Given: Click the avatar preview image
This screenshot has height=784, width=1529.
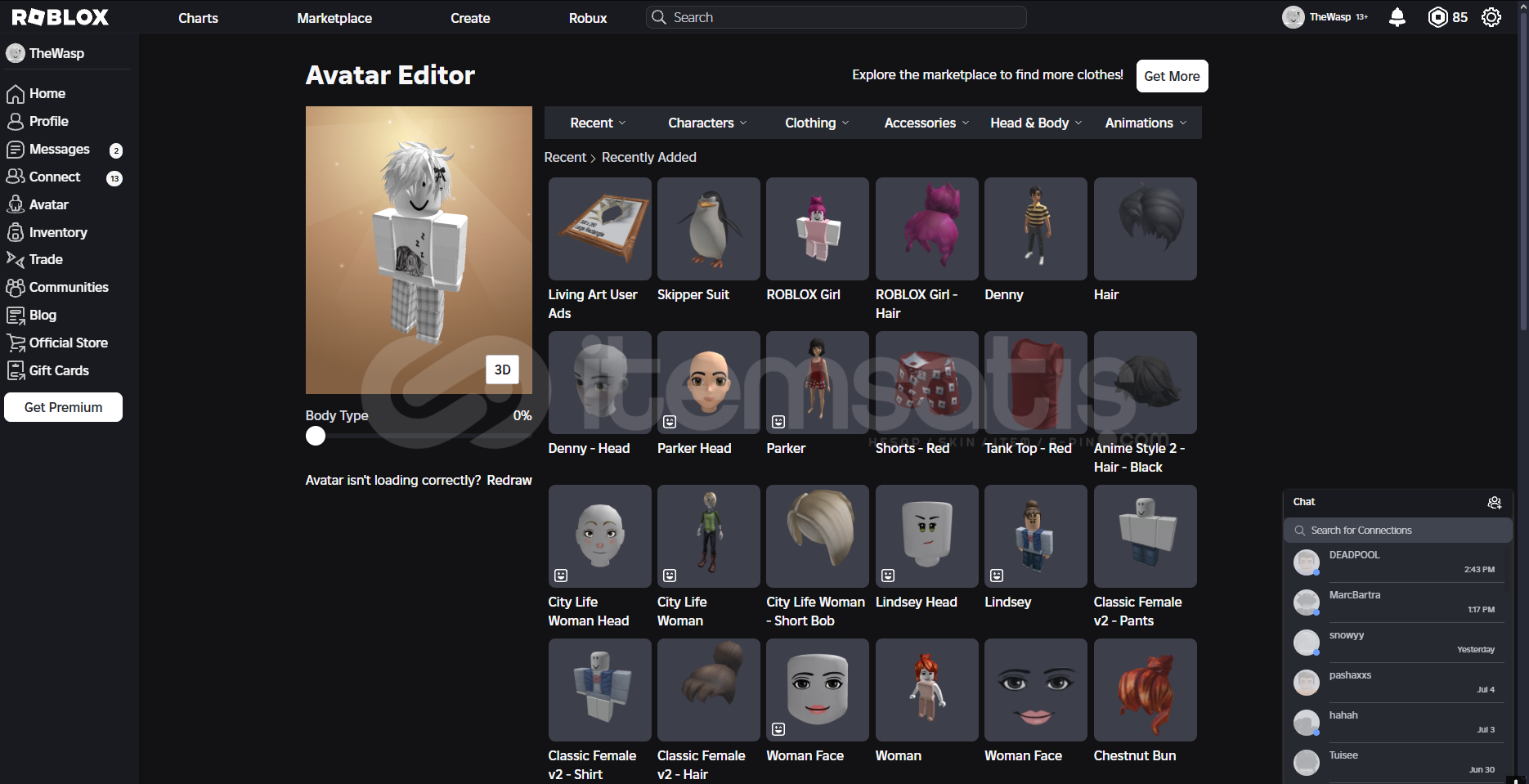Looking at the screenshot, I should (419, 250).
